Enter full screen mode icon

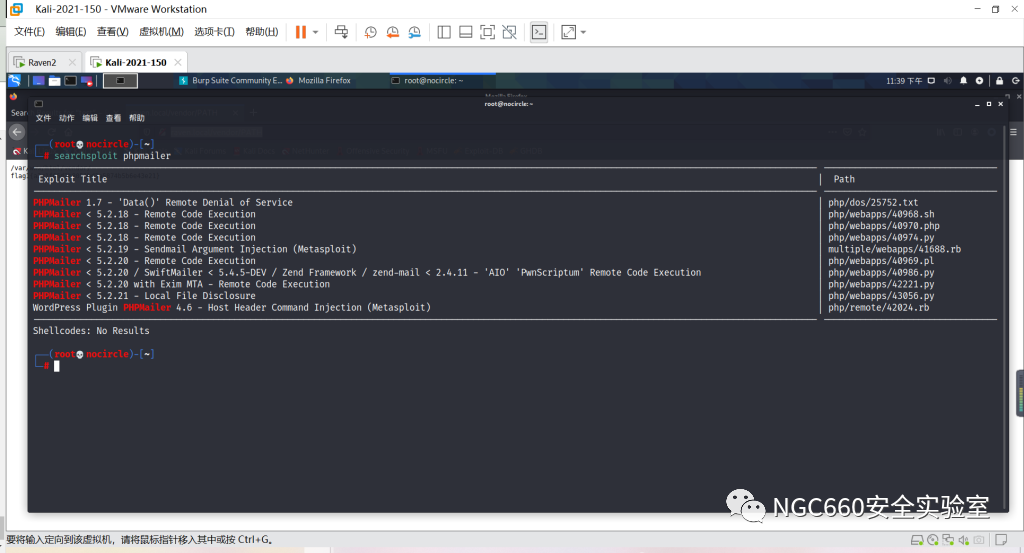(x=487, y=32)
